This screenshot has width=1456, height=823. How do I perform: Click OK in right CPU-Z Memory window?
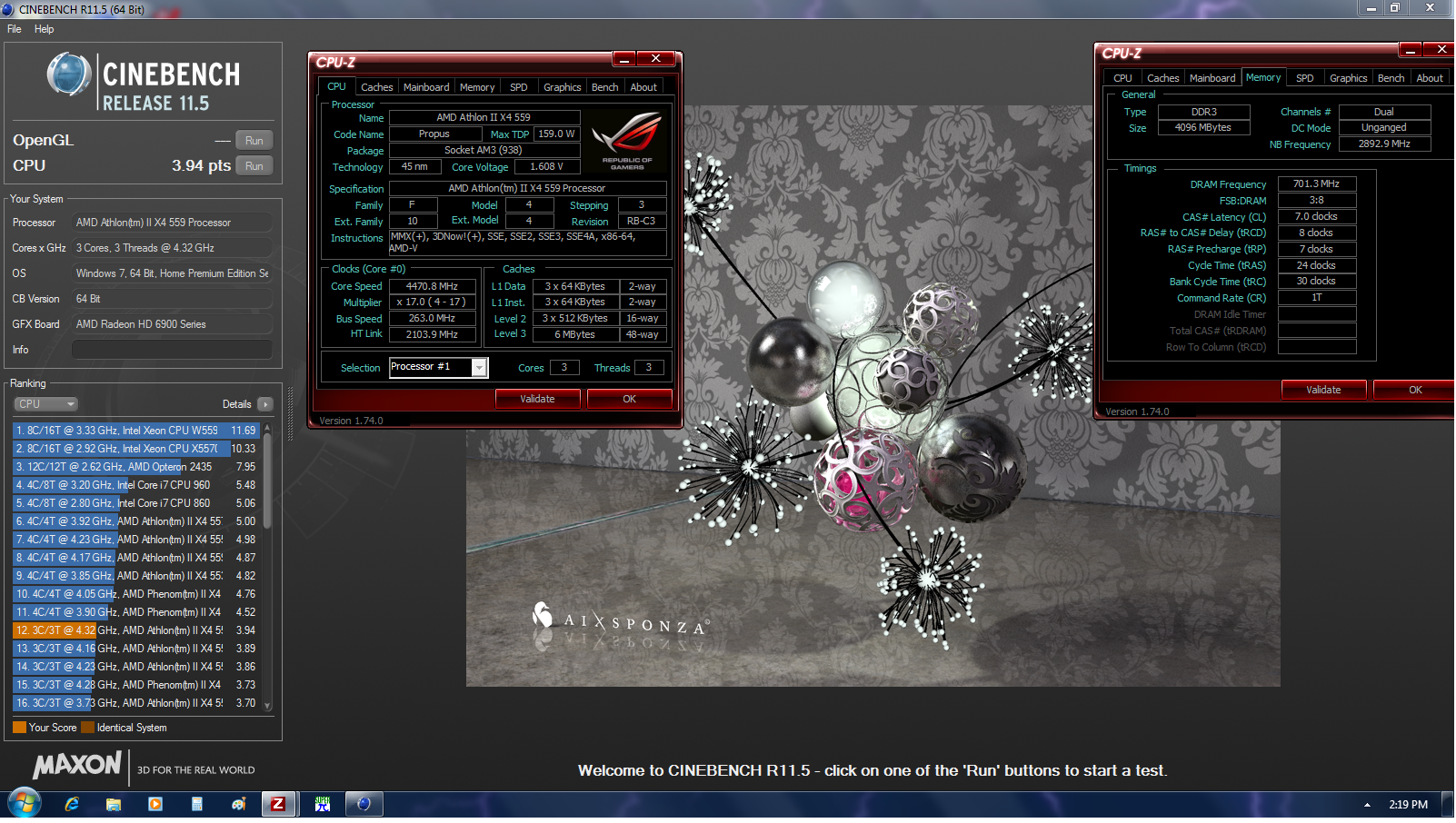[x=1415, y=390]
